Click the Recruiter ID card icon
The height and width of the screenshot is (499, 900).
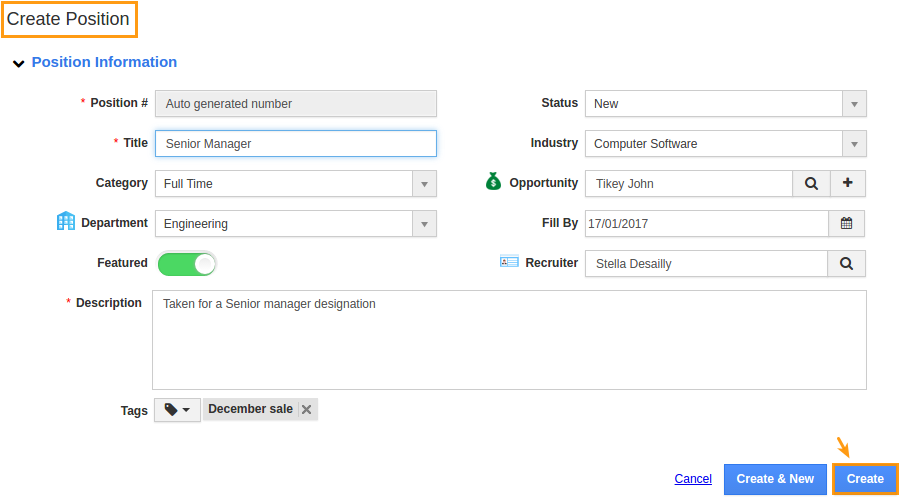tap(509, 262)
